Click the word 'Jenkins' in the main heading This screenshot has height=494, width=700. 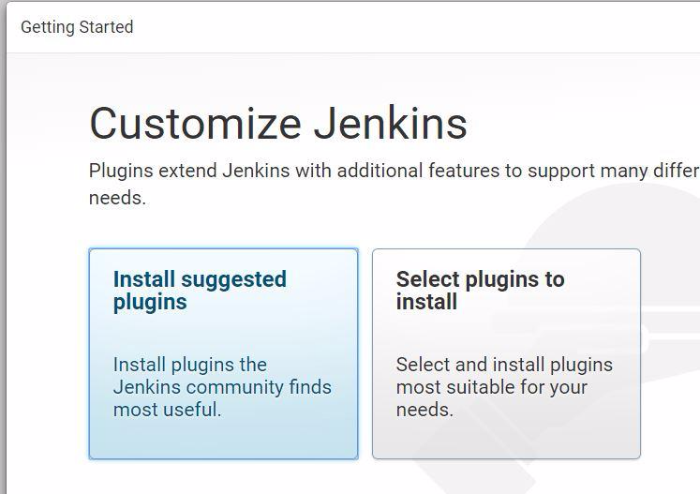click(390, 124)
